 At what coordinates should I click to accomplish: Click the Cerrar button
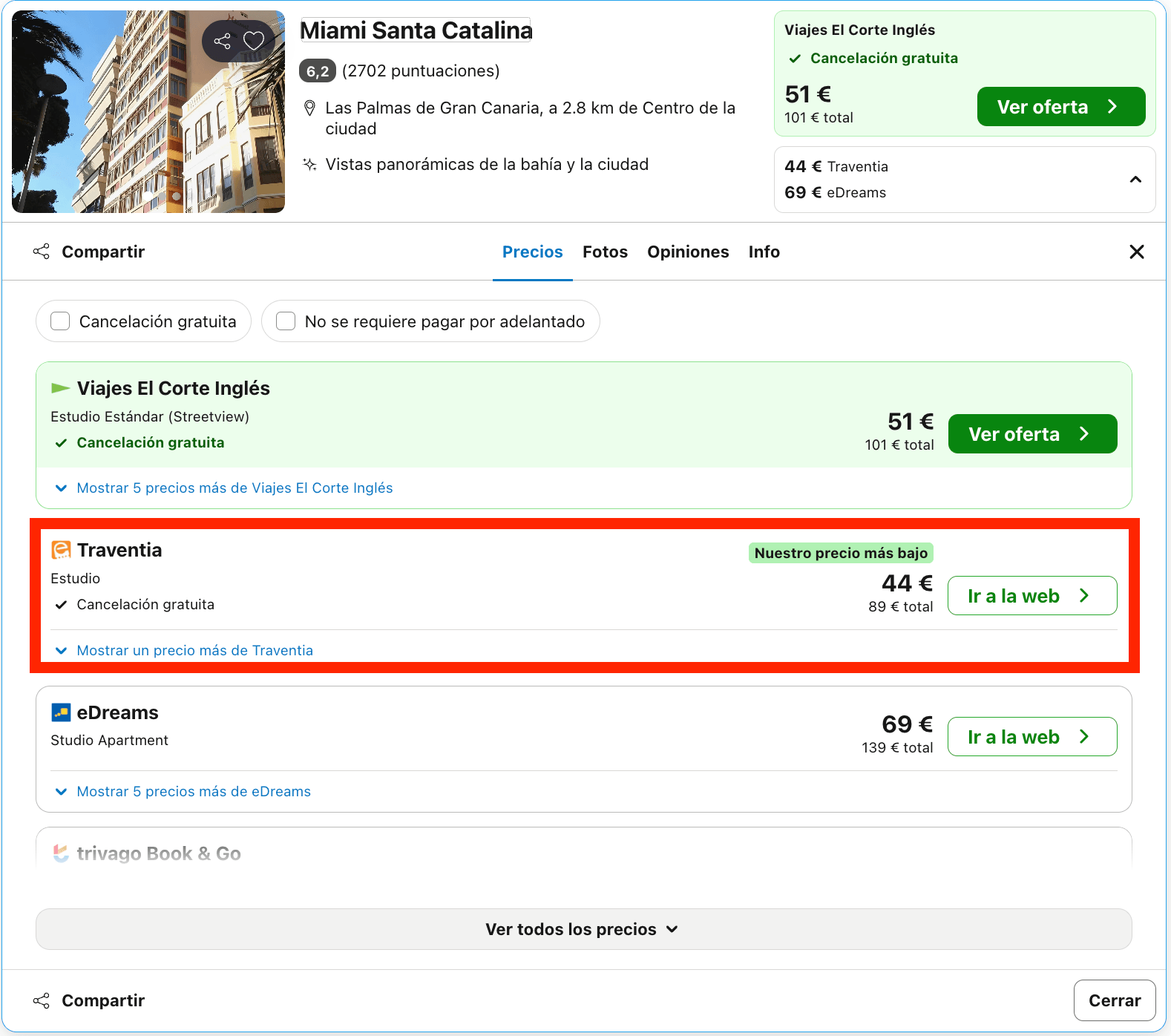[x=1115, y=1000]
